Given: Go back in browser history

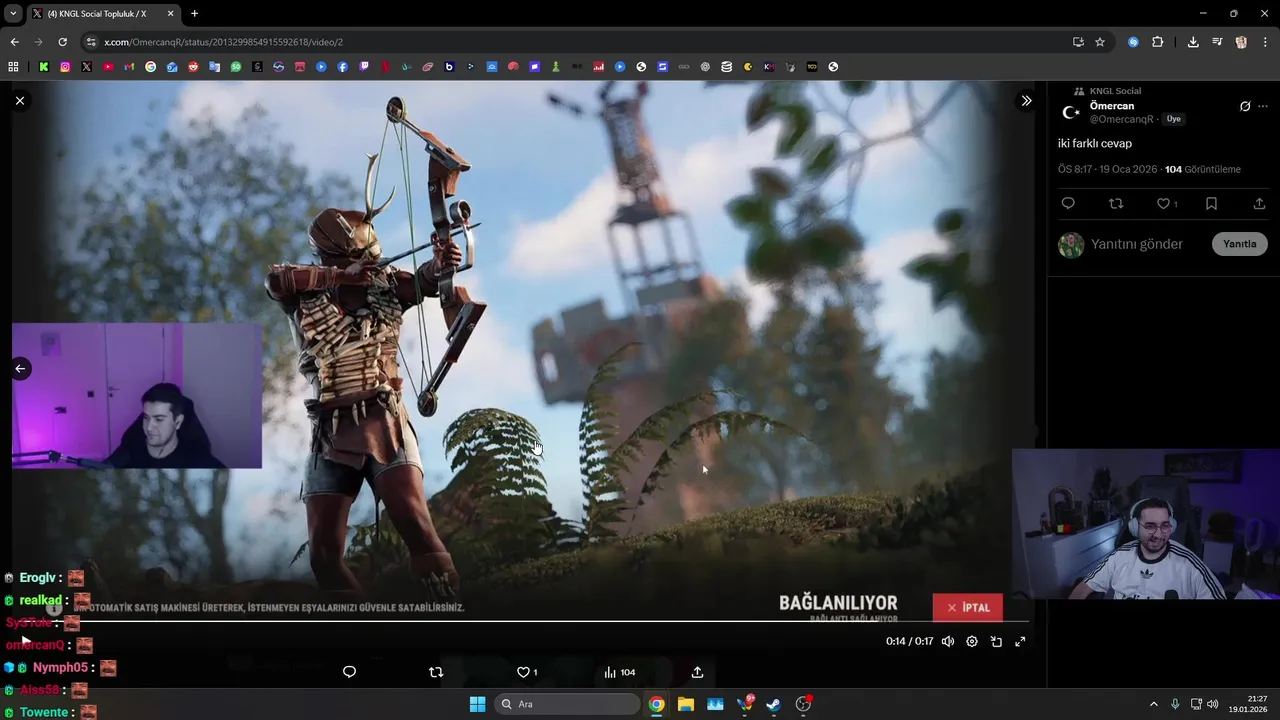Looking at the screenshot, I should point(14,42).
